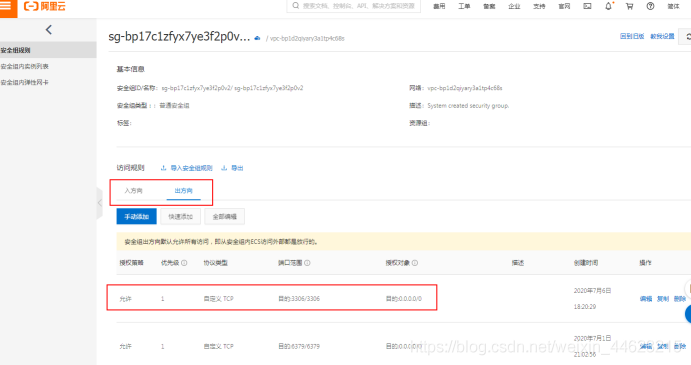Click 导出 link
Viewport: 691px width, 365px height.
[237, 168]
